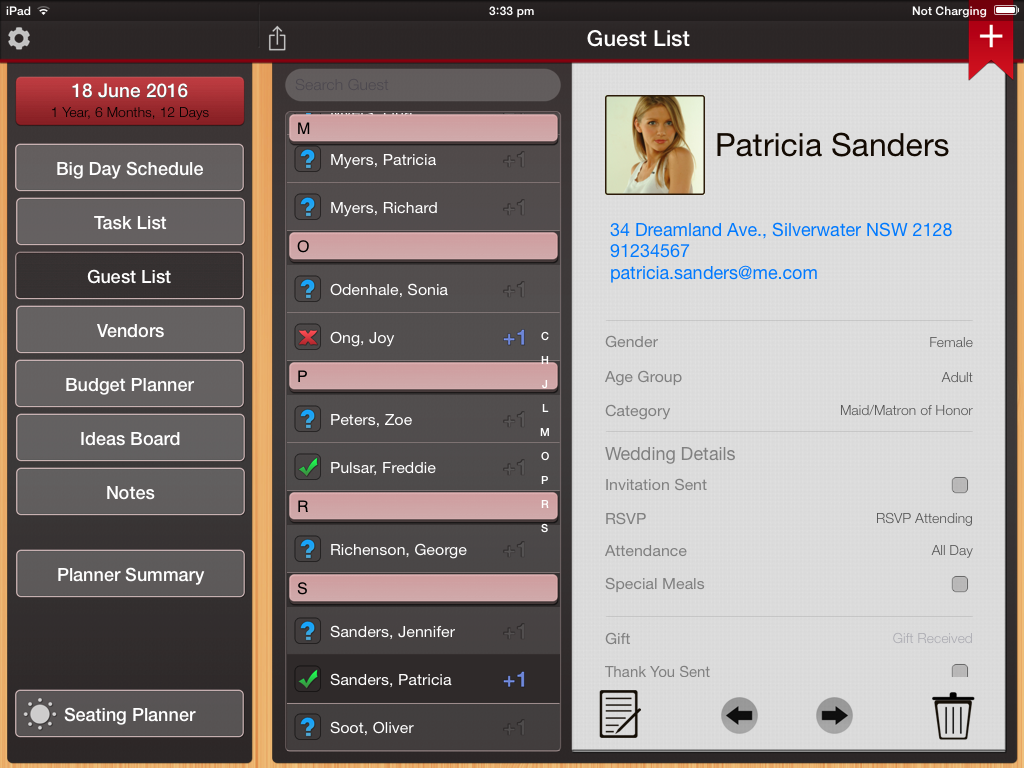This screenshot has height=768, width=1024.
Task: Tap the +1 for Peters, Zoe
Action: click(x=515, y=419)
